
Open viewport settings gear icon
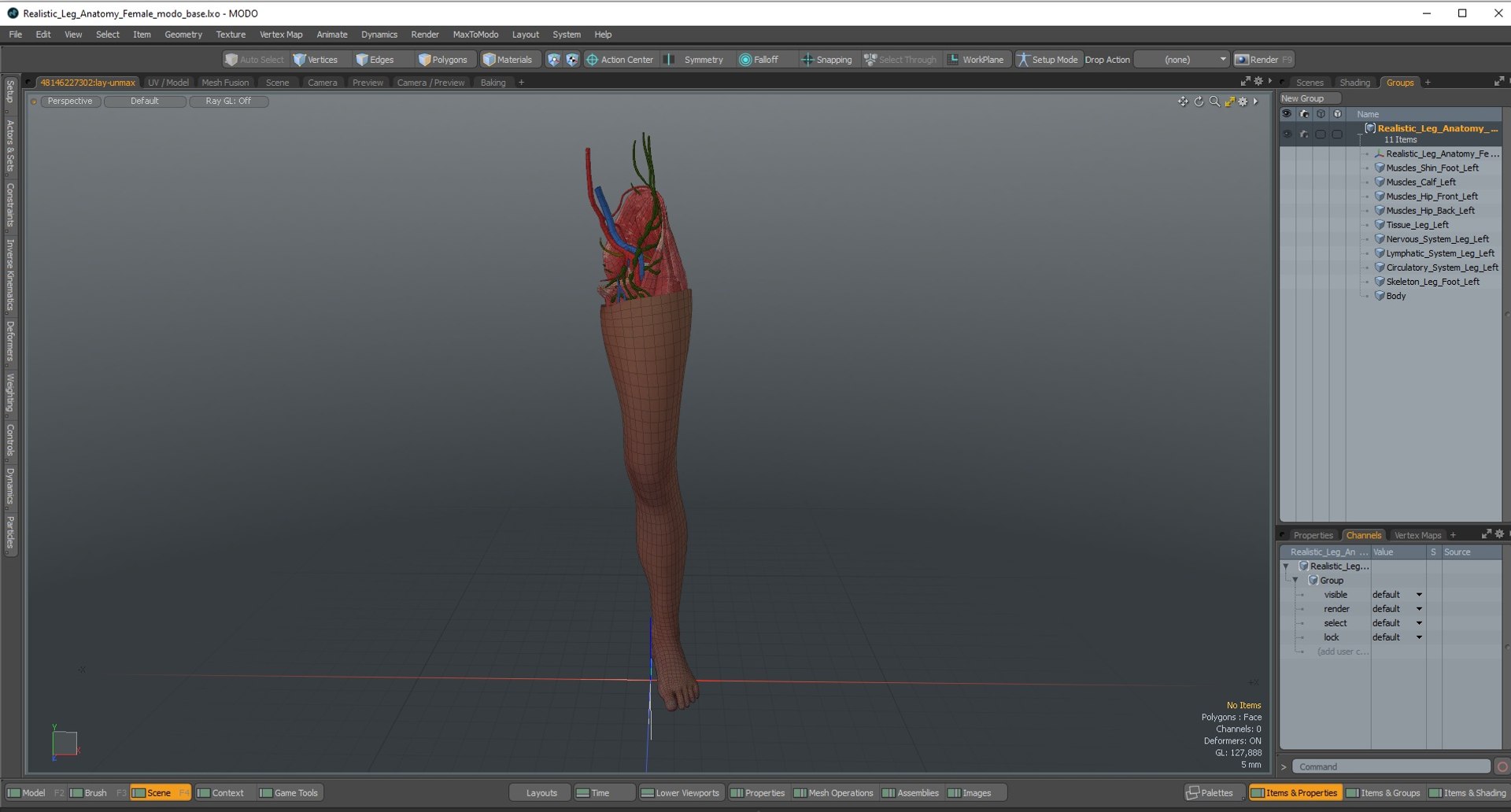tap(1243, 101)
